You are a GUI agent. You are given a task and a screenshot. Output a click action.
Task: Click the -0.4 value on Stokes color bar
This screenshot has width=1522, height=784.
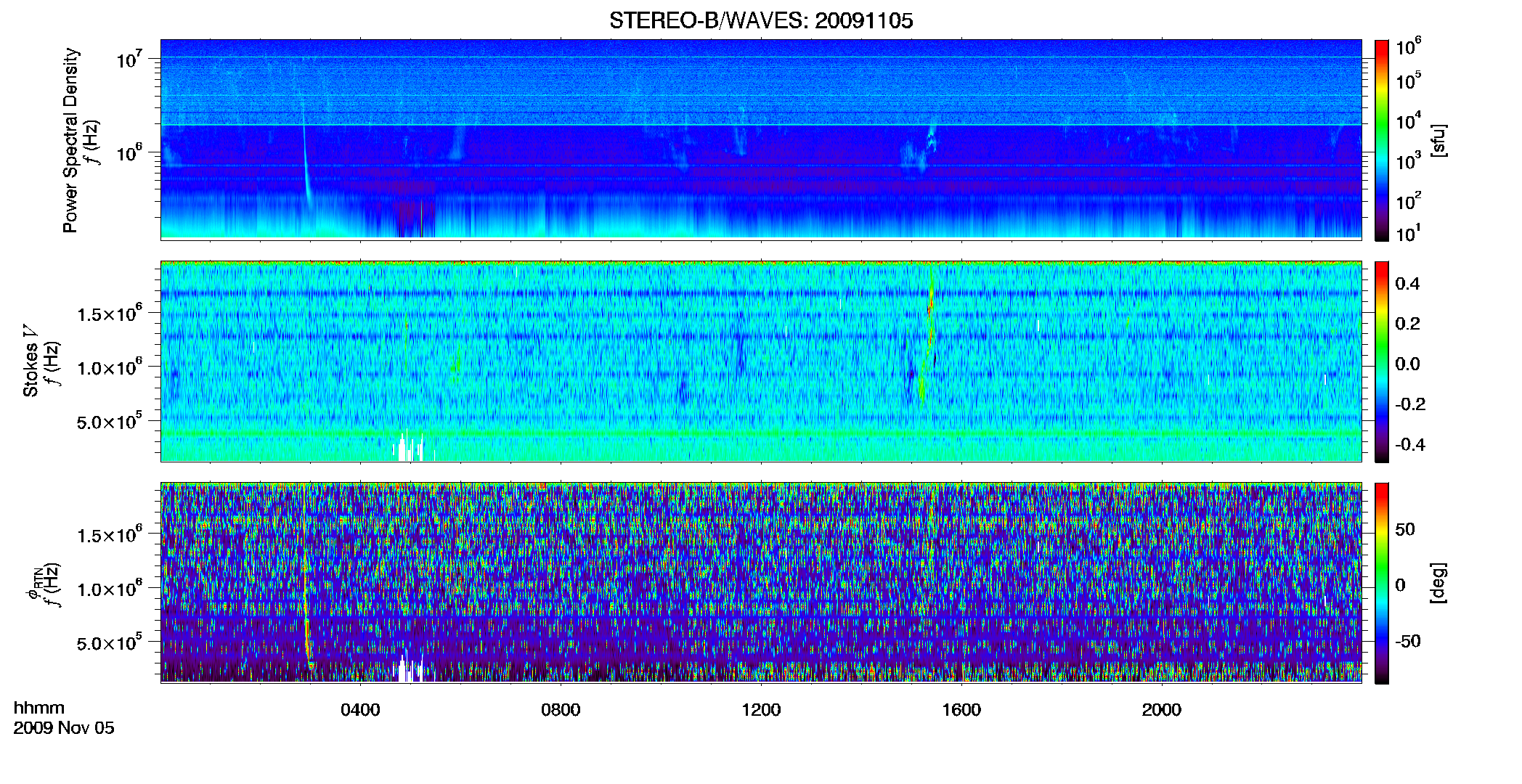1410,444
